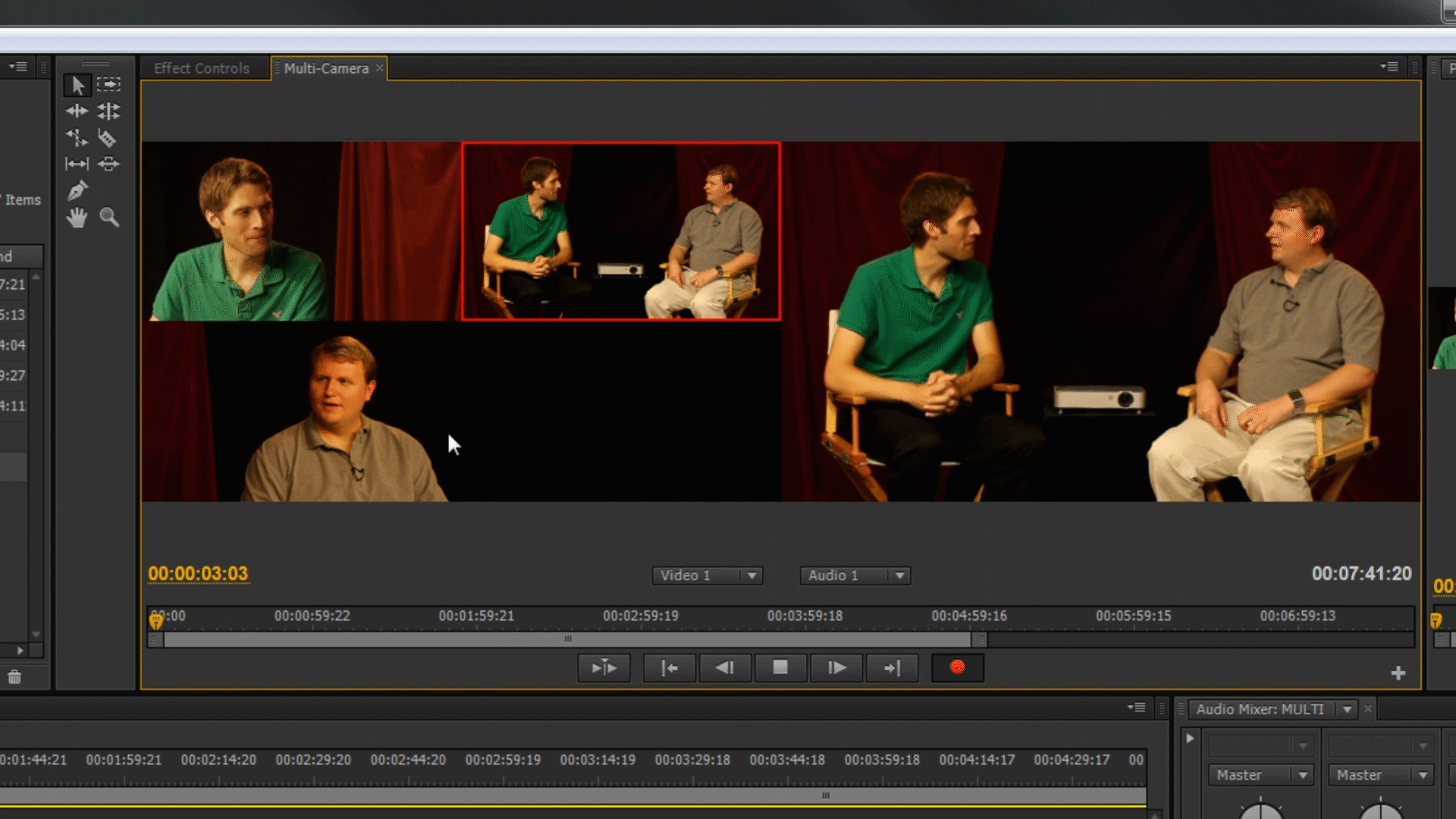Viewport: 1456px width, 819px height.
Task: Select the Slip tool
Action: [77, 164]
